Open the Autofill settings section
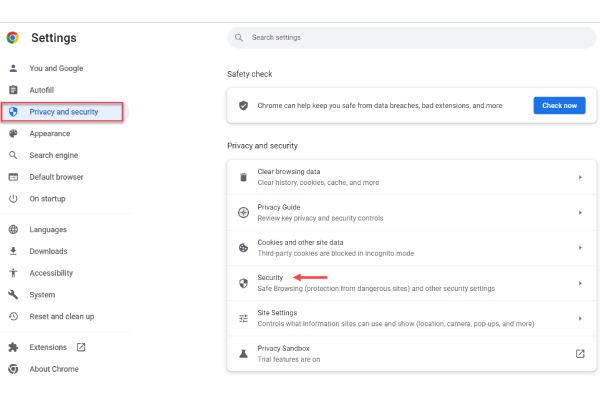 (x=42, y=90)
